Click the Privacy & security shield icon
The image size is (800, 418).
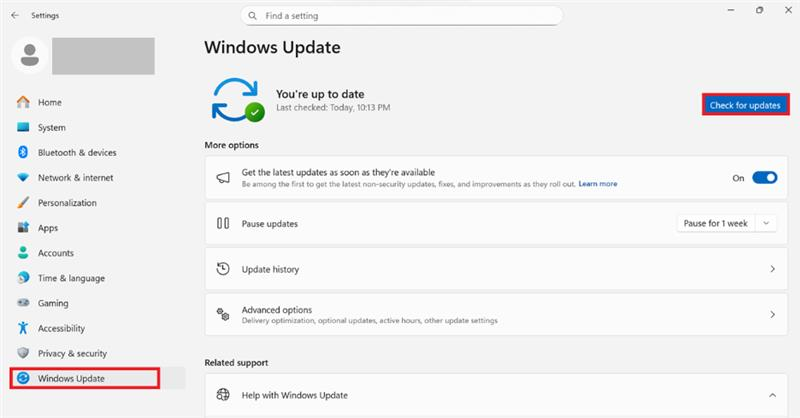coord(23,353)
